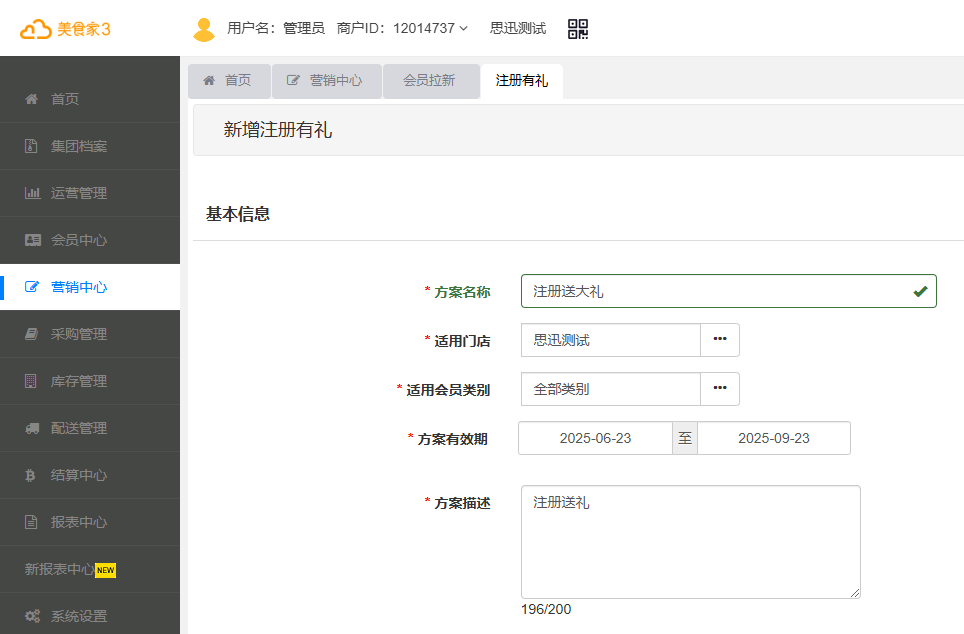Switch to the 首页 tab

[229, 81]
